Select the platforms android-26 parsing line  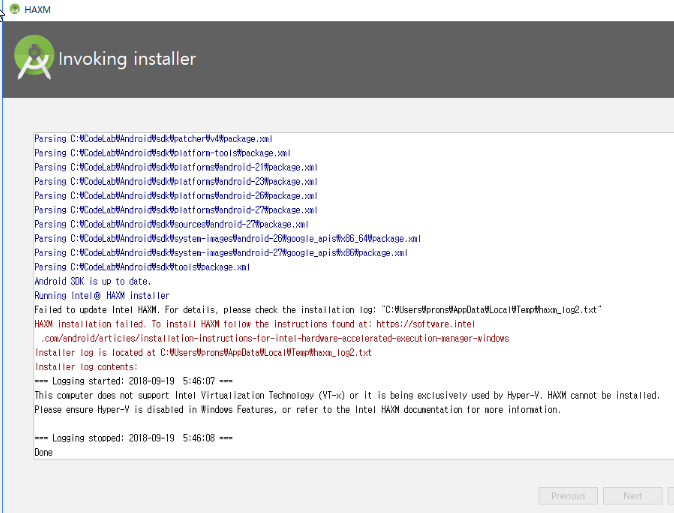click(176, 196)
